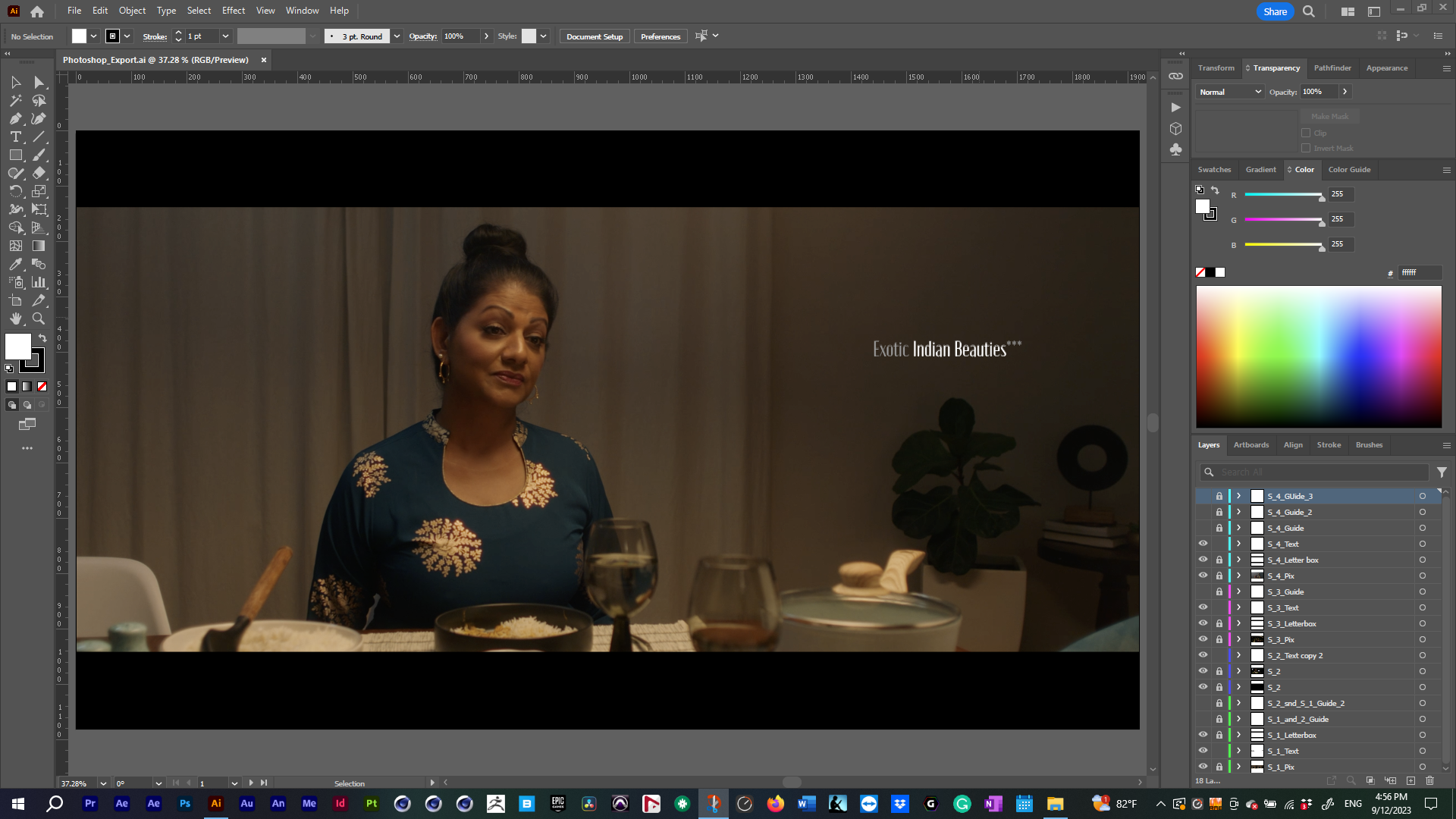
Task: Open the Effect menu
Action: pyautogui.click(x=233, y=11)
